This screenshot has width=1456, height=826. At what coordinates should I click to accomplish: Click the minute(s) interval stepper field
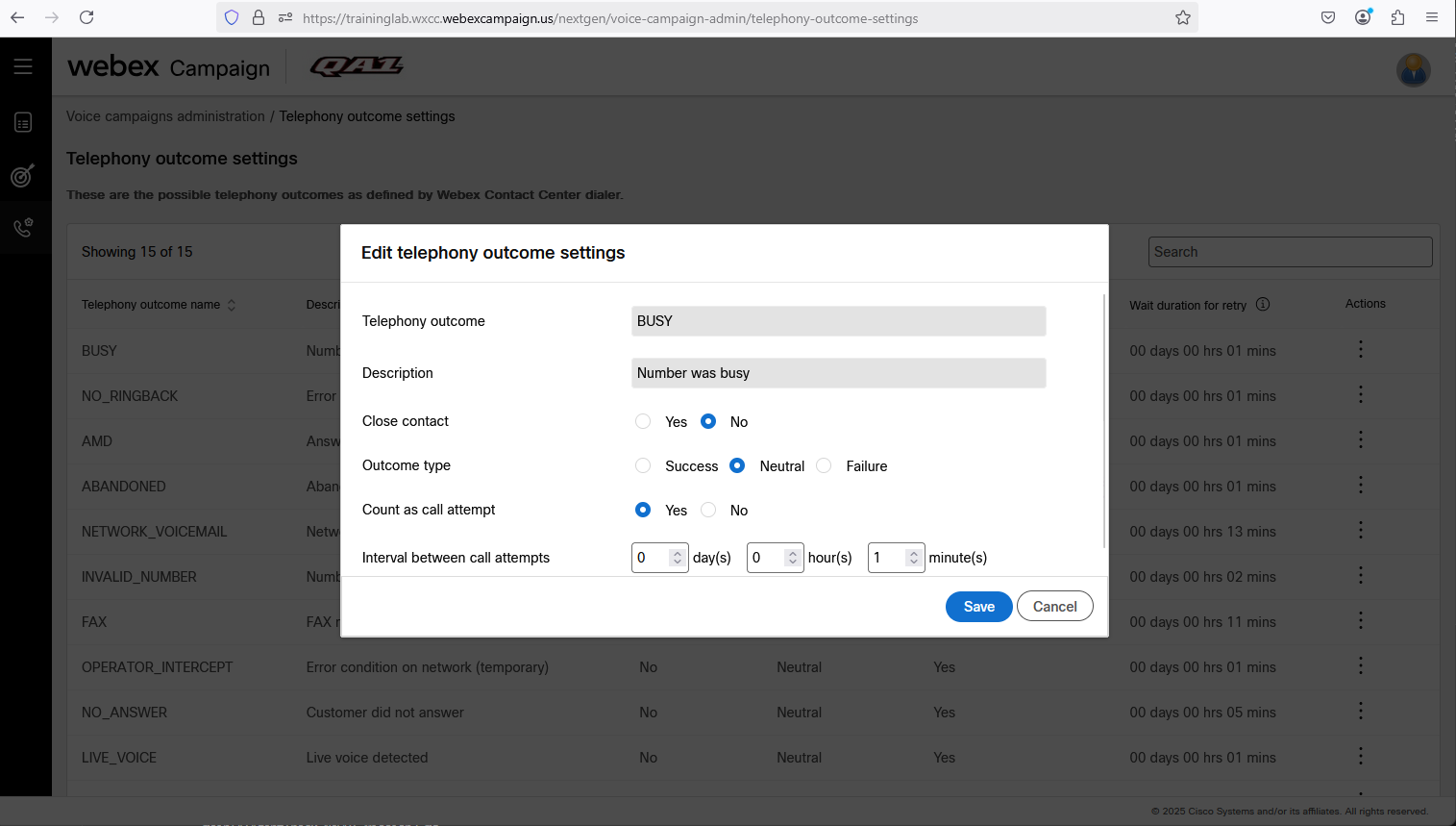[x=886, y=558]
